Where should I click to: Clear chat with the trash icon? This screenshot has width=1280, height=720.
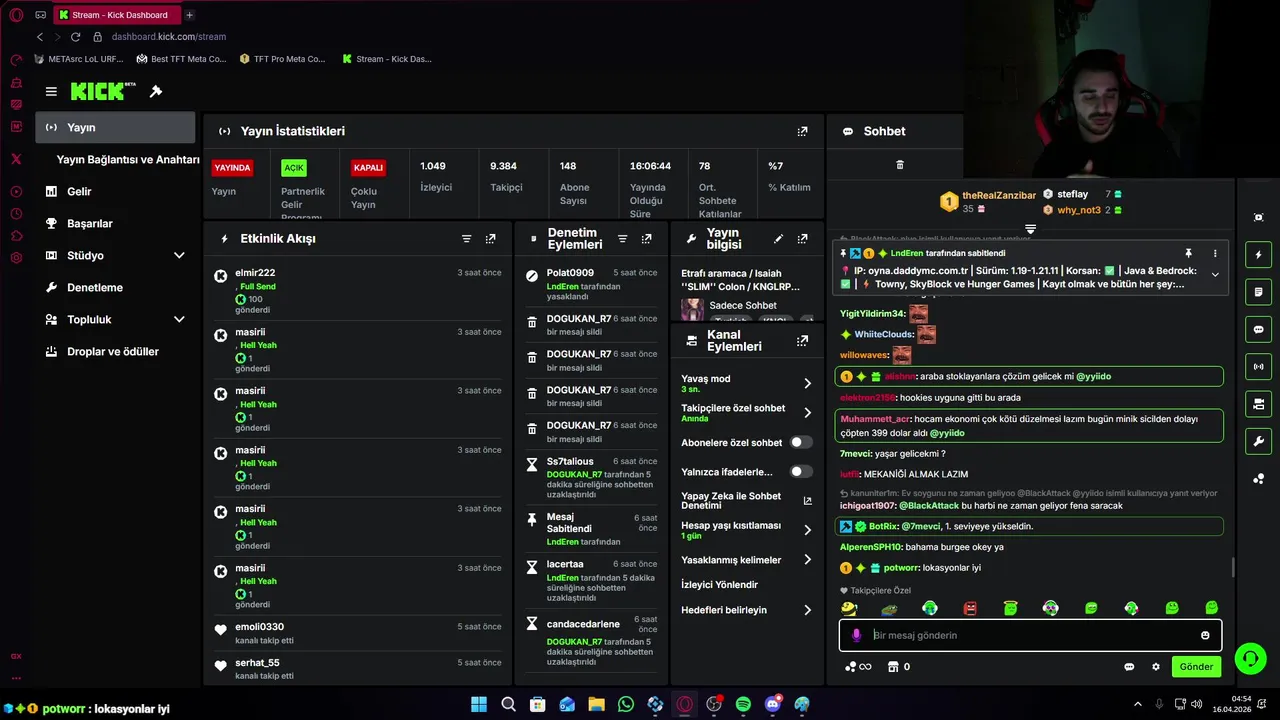tap(899, 165)
